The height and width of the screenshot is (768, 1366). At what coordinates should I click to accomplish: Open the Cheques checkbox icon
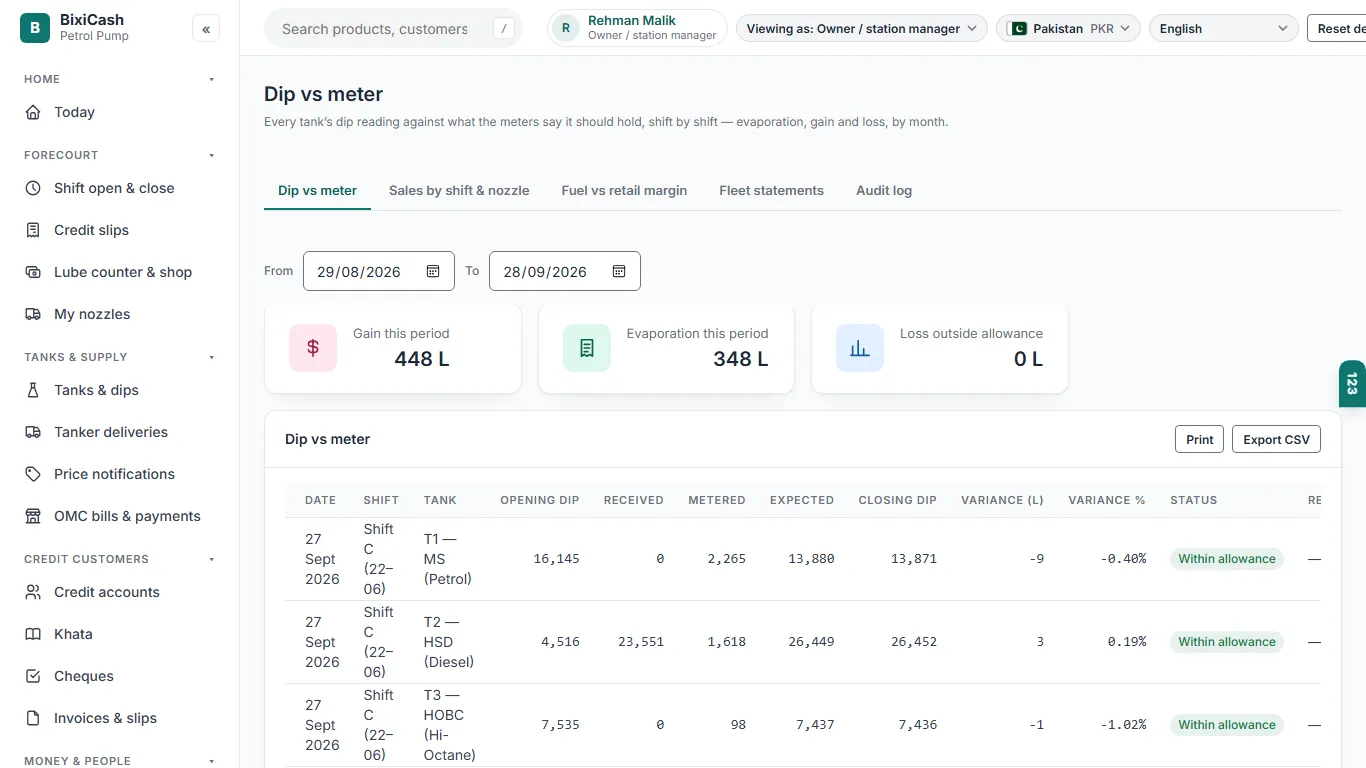point(33,676)
